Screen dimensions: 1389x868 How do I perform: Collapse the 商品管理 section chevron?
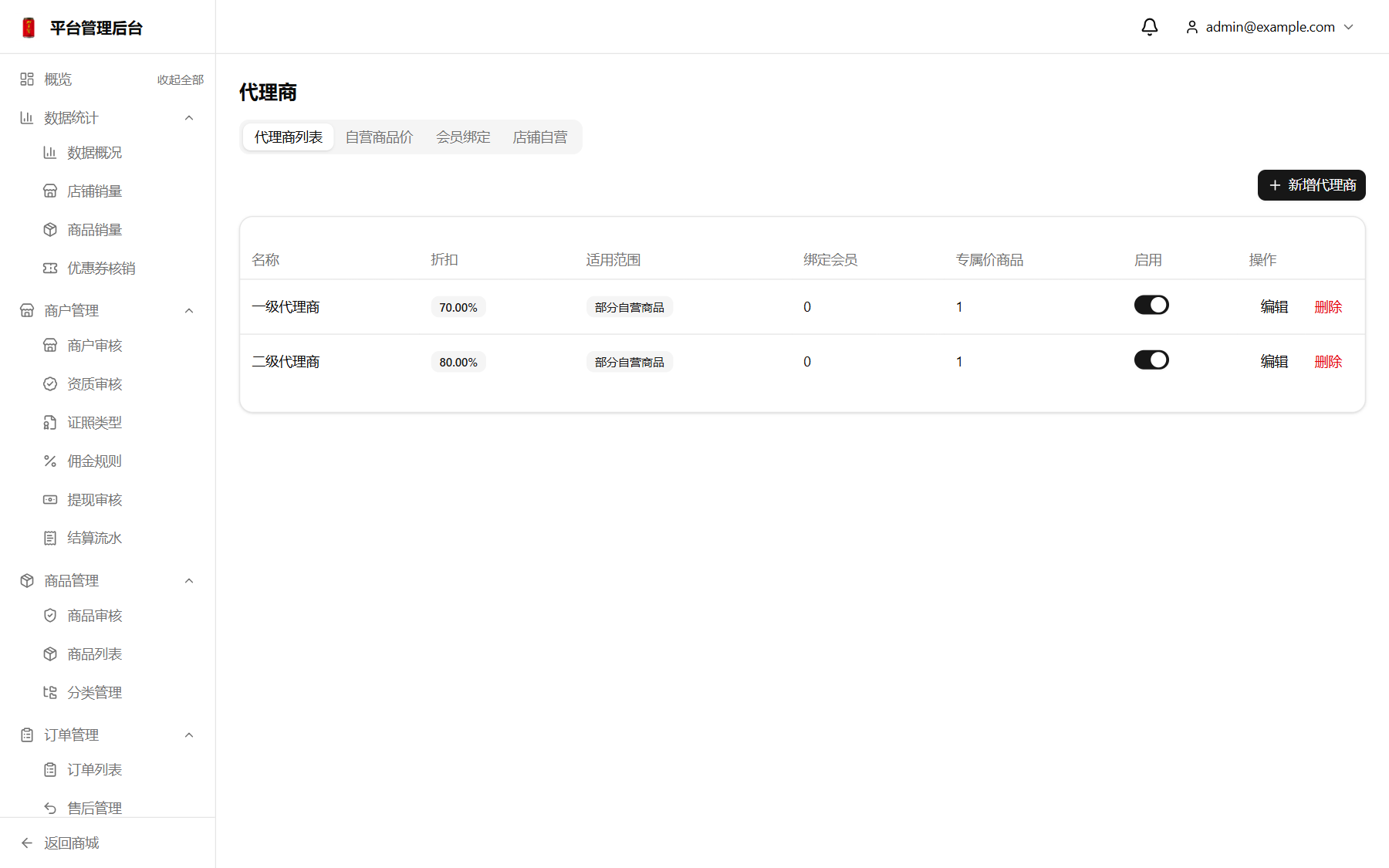189,580
